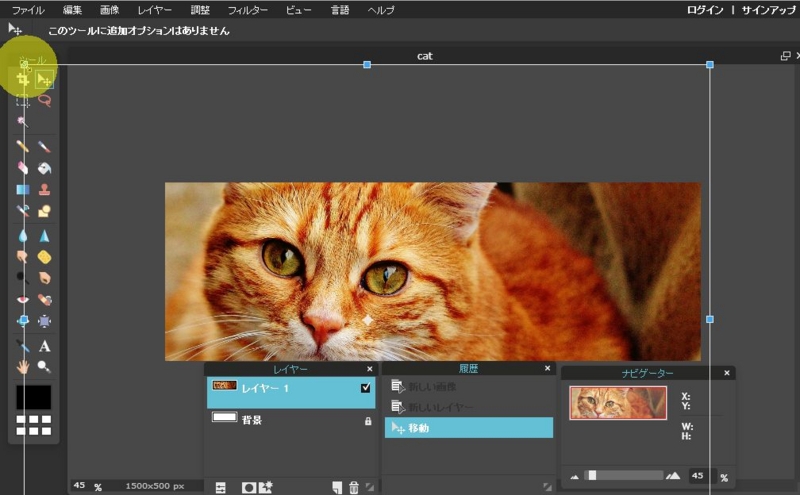Screen dimensions: 800x495
Task: Select the Zoom magnifier tool
Action: [x=44, y=367]
